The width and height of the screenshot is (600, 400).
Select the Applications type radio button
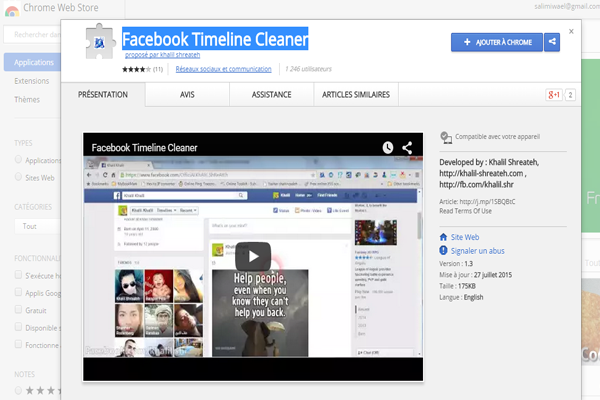tap(18, 159)
